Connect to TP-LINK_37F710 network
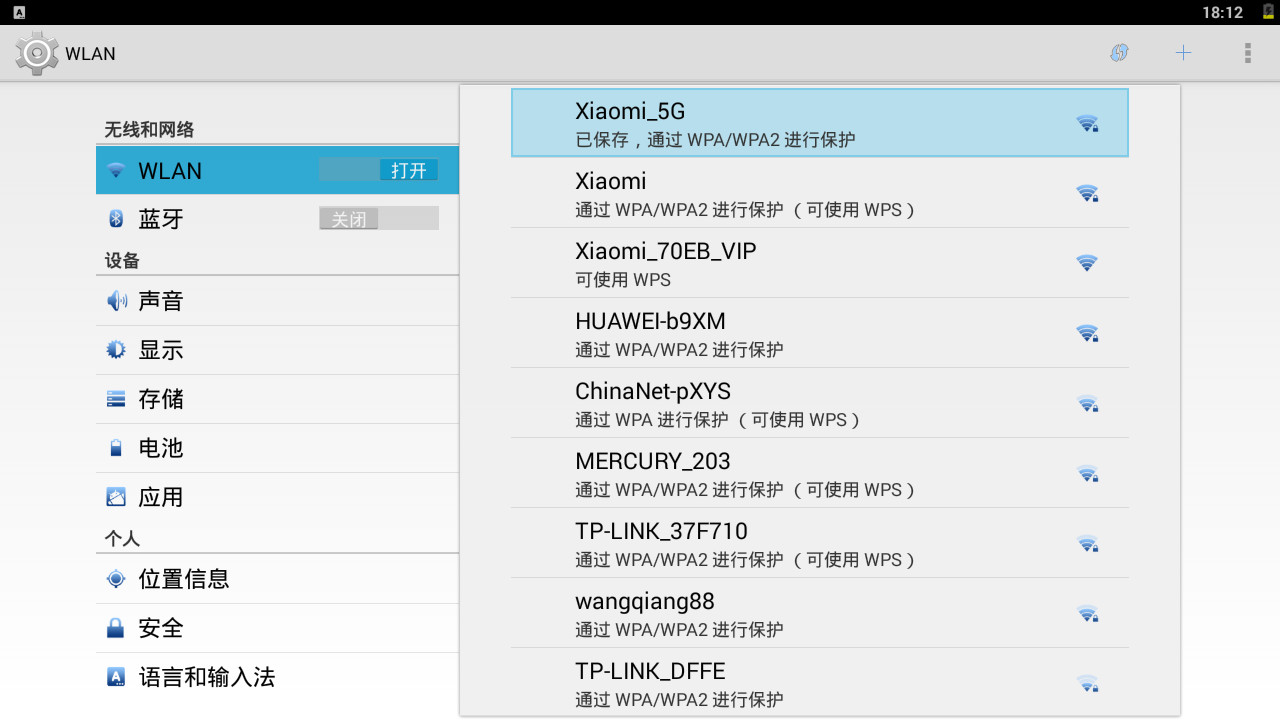The image size is (1280, 720). (x=820, y=543)
